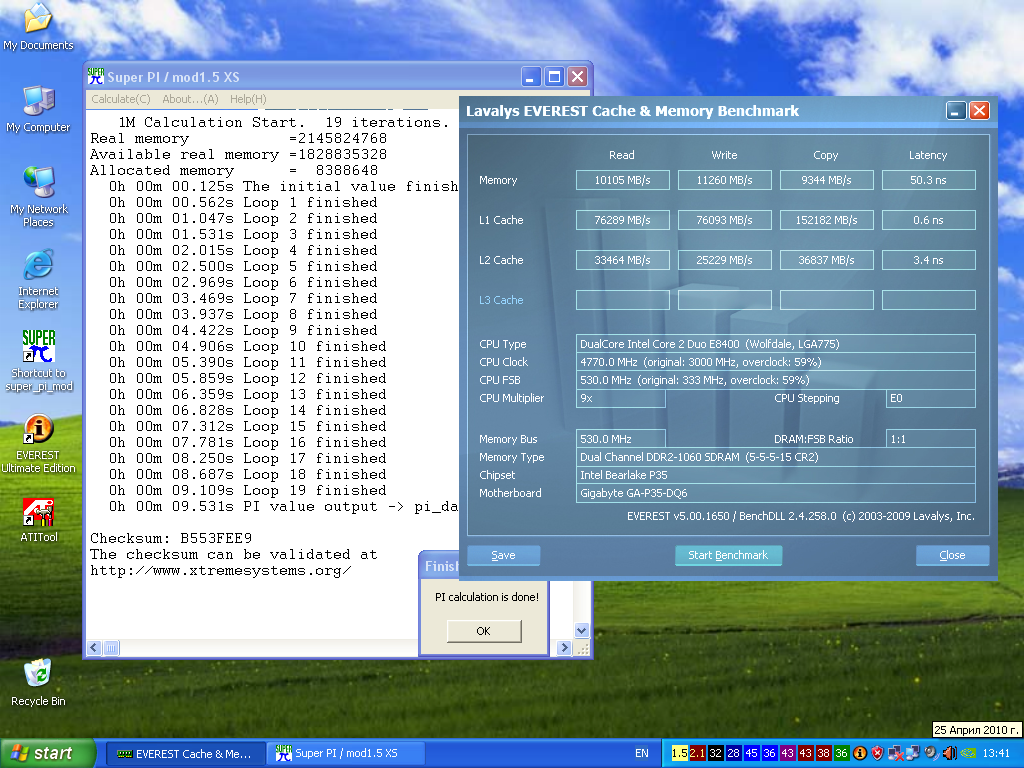The height and width of the screenshot is (768, 1024).
Task: Open the Windows start menu
Action: [x=47, y=754]
